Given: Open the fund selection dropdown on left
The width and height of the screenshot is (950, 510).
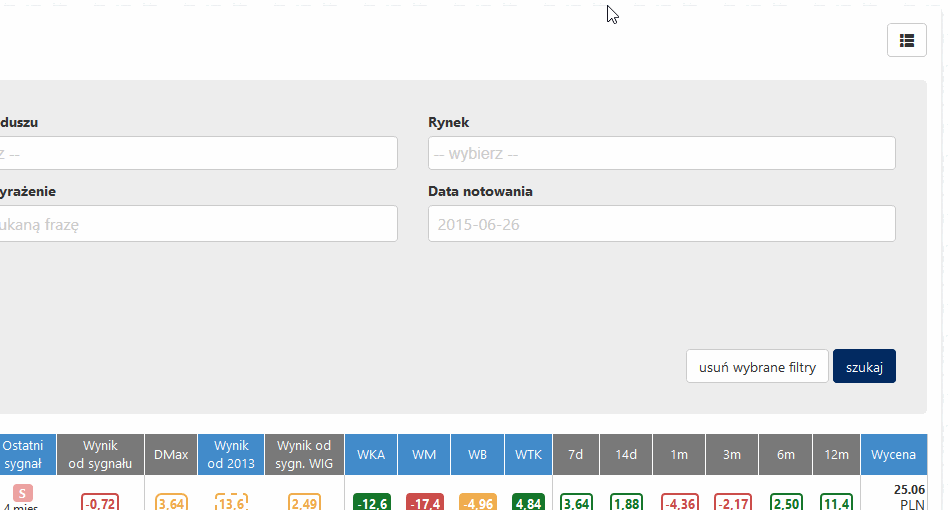Looking at the screenshot, I should tap(198, 154).
